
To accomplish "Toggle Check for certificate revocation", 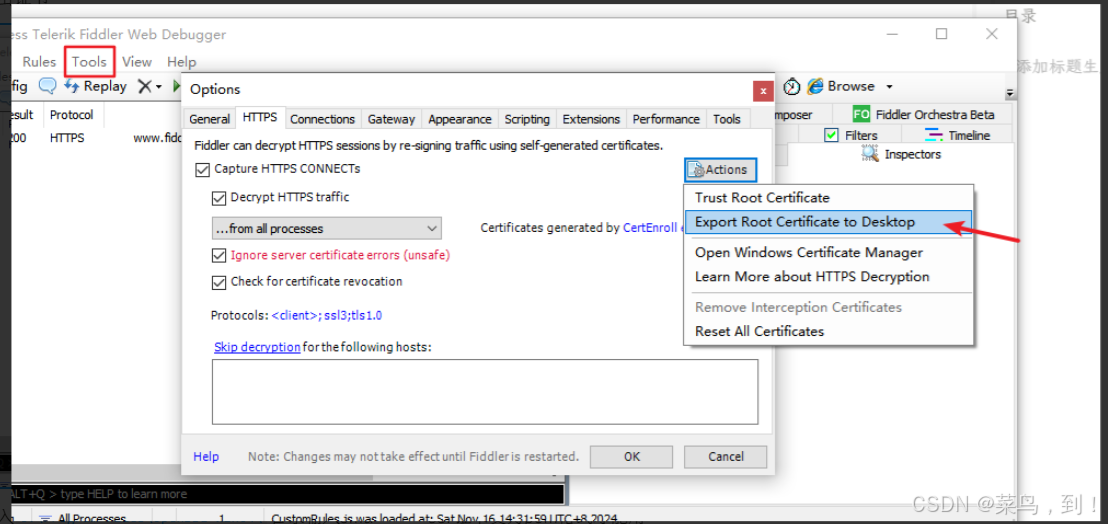I will click(219, 282).
